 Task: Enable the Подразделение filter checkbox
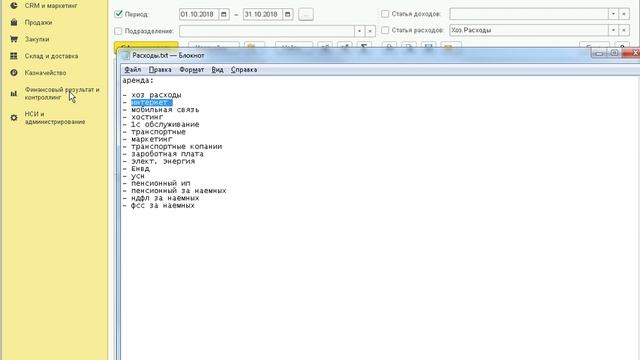click(x=118, y=31)
